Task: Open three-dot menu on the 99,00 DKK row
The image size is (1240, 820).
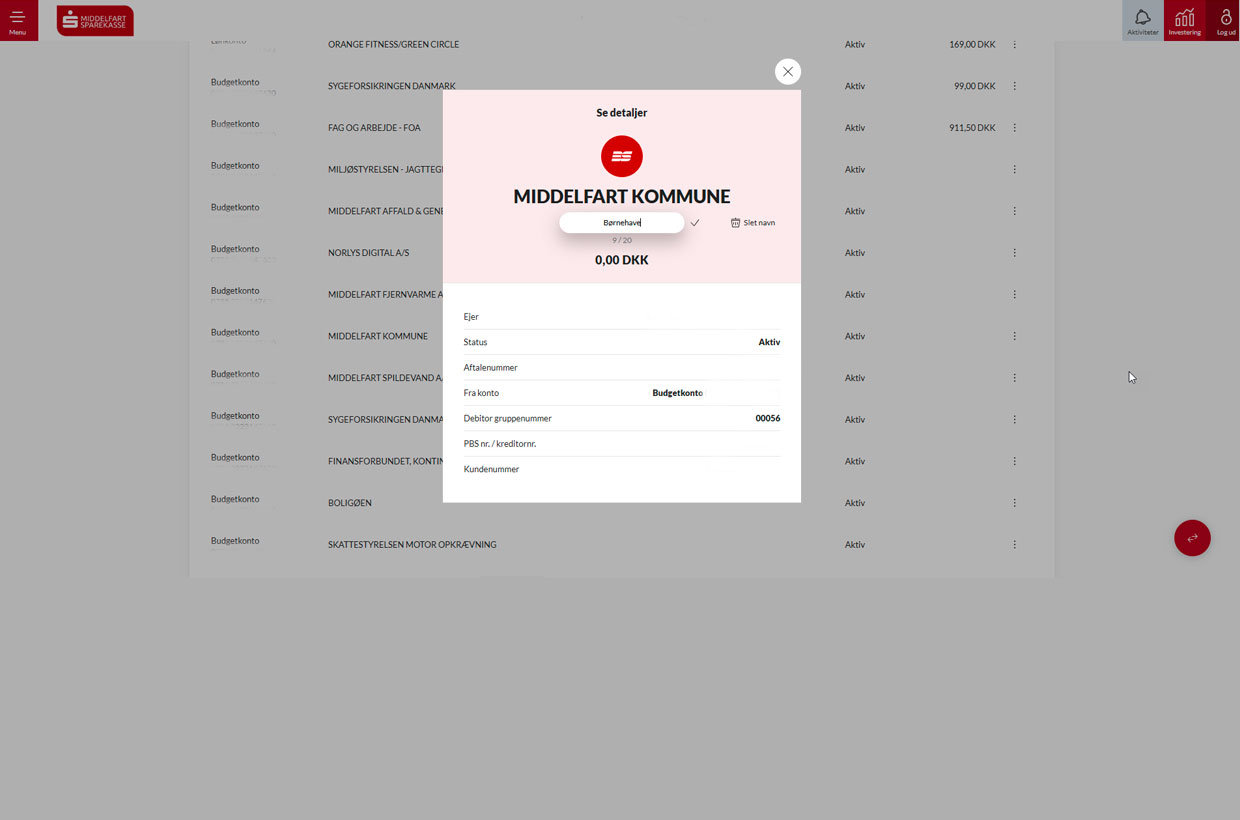Action: [x=1015, y=86]
